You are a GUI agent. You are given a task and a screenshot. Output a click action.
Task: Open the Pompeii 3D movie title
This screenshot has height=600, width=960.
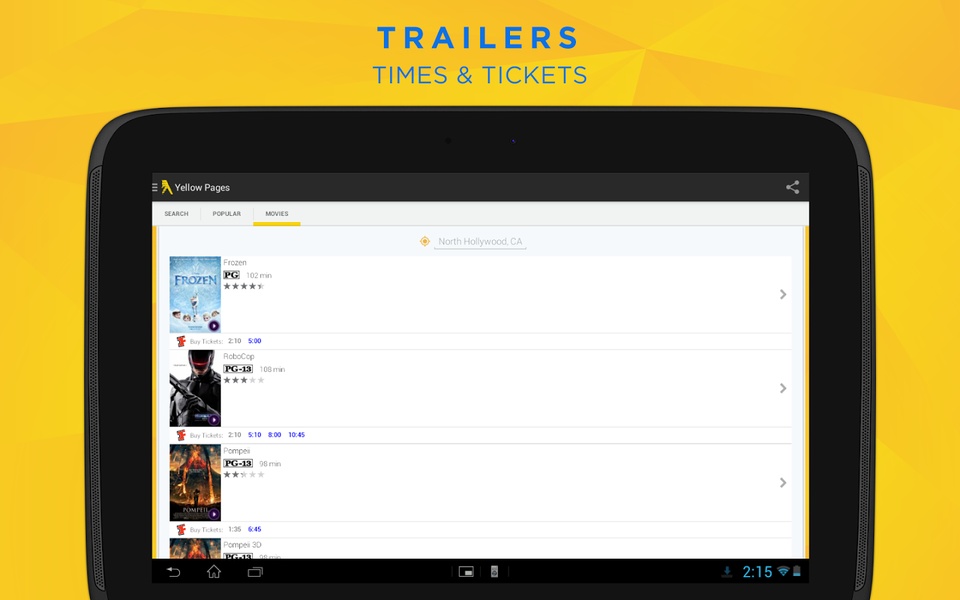click(x=242, y=545)
